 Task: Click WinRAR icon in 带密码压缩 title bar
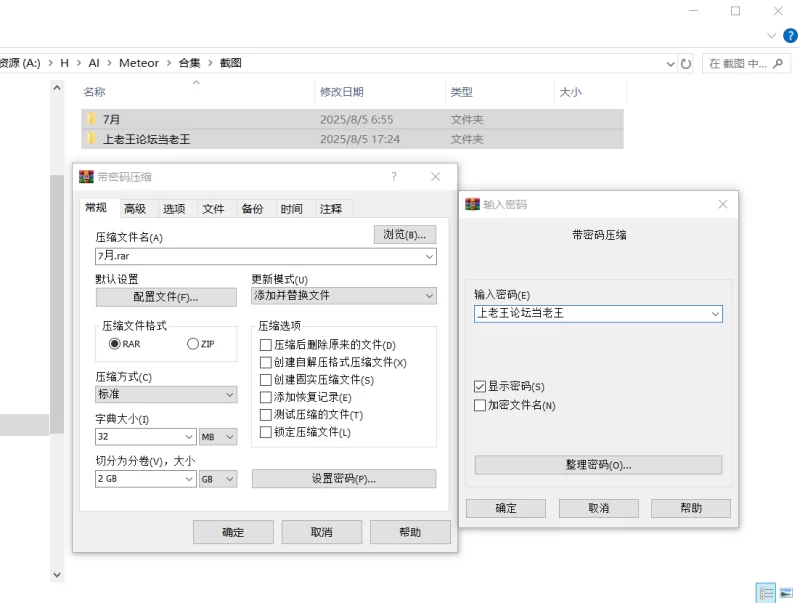86,177
